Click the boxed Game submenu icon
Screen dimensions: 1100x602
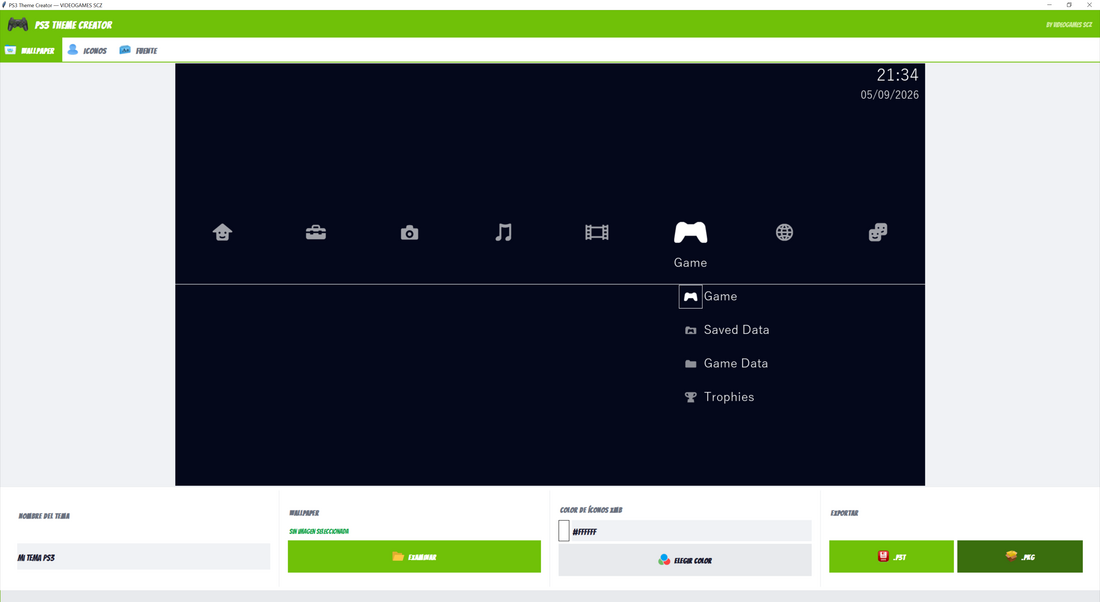[x=690, y=297]
